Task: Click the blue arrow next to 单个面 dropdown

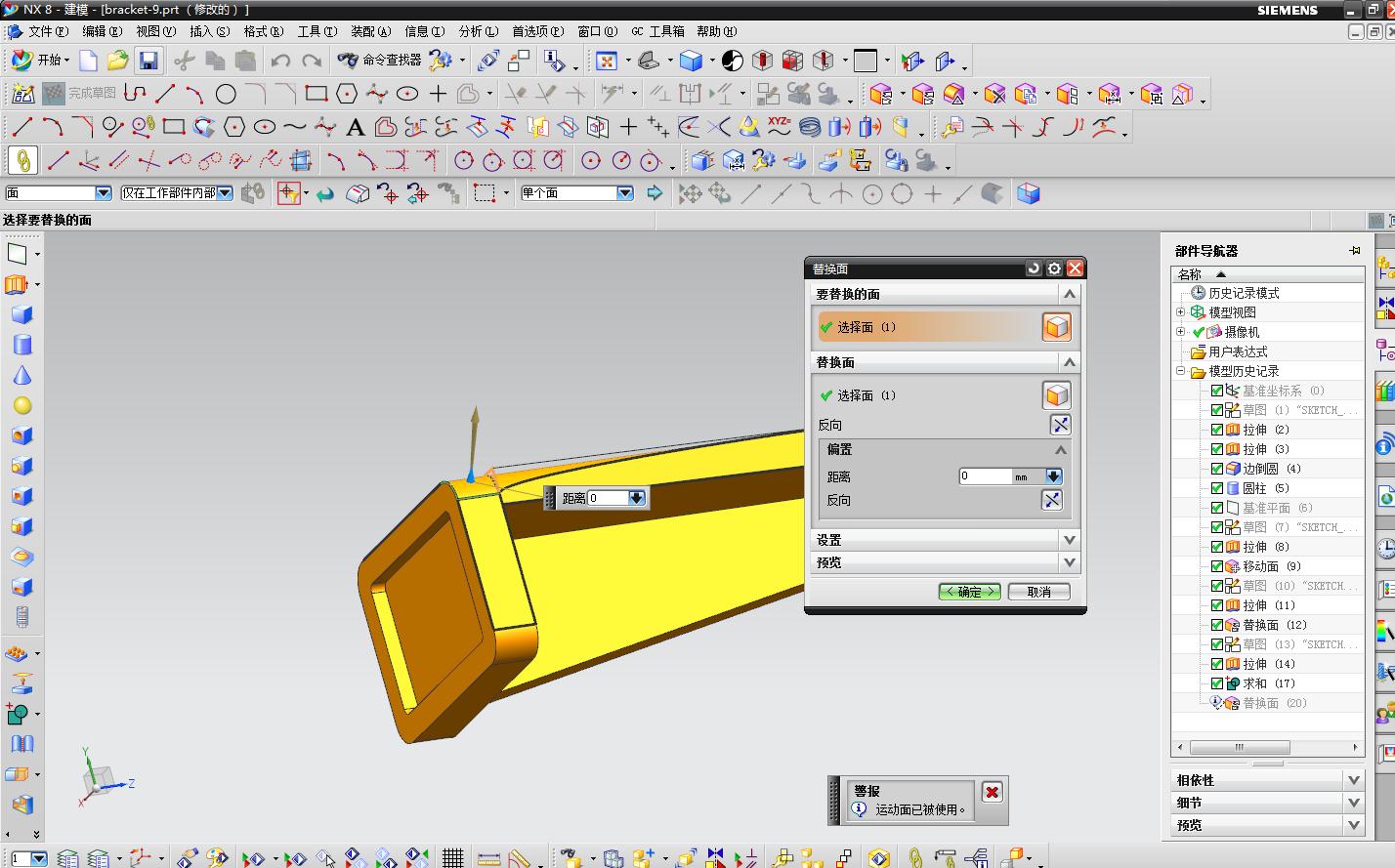Action: coord(655,193)
